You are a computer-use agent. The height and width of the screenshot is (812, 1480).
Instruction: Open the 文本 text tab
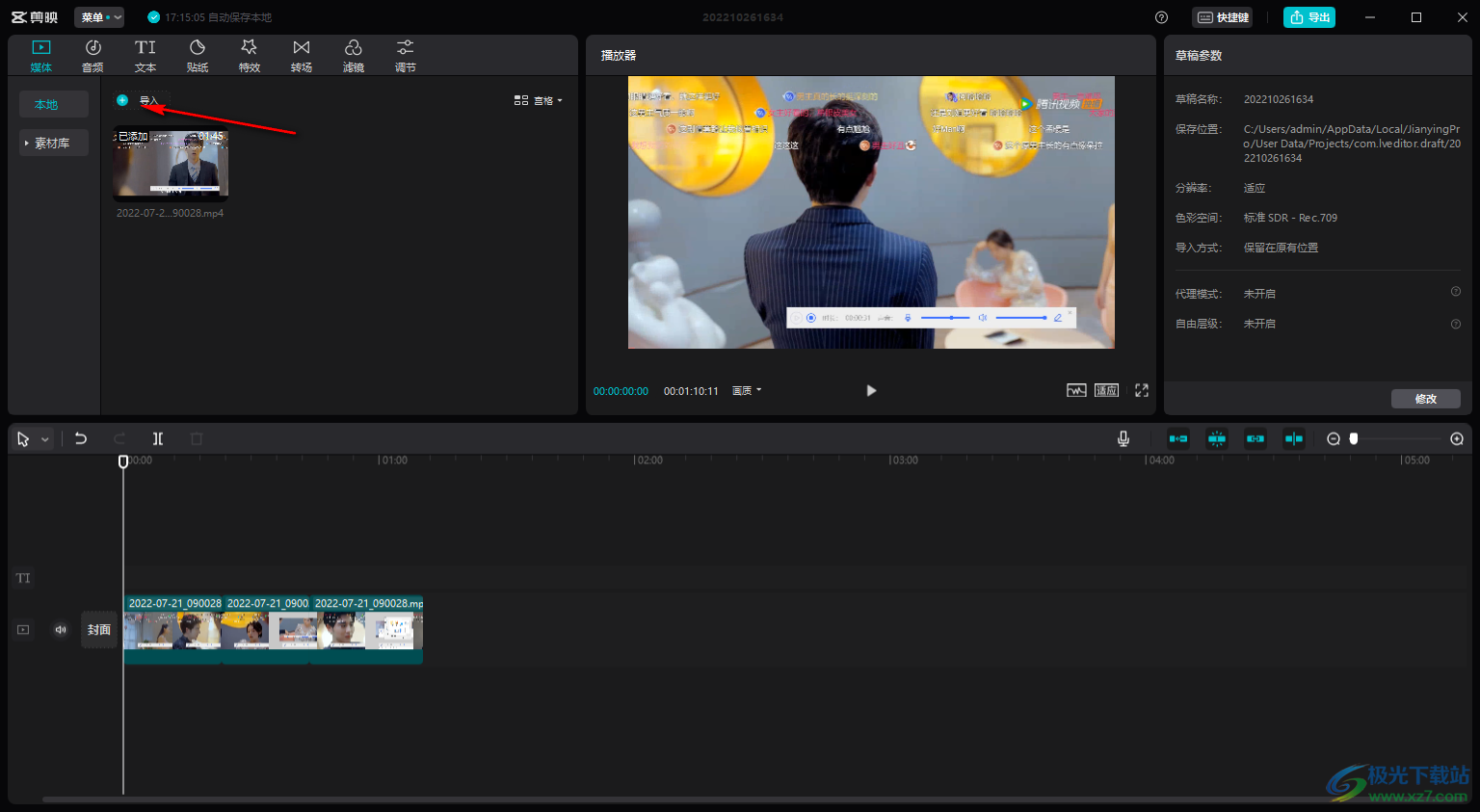click(145, 56)
